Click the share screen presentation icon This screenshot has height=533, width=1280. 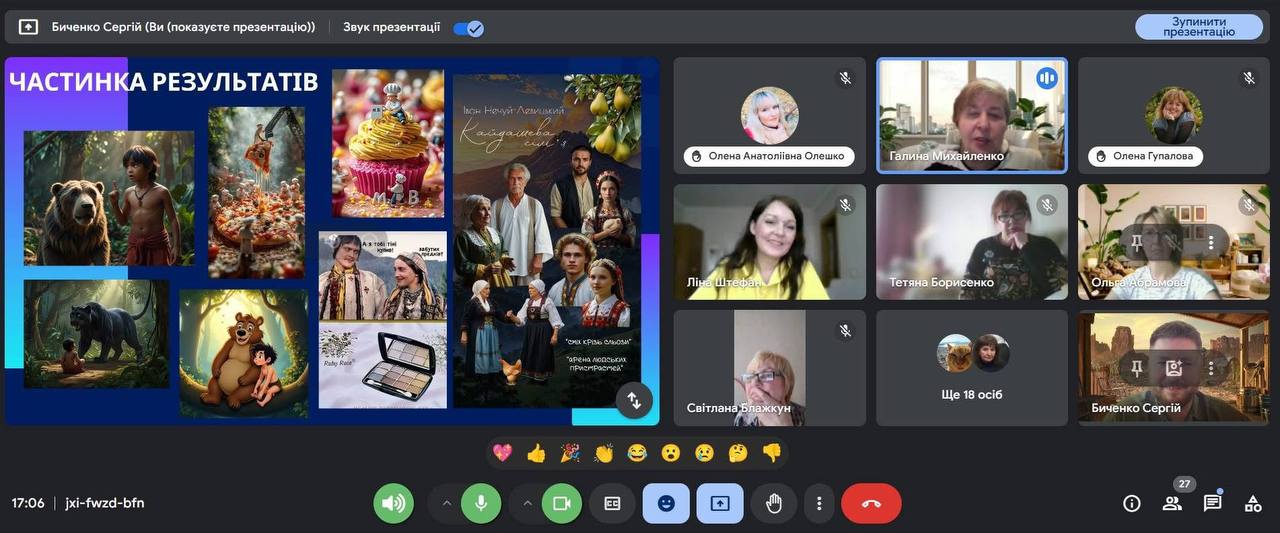click(x=720, y=503)
